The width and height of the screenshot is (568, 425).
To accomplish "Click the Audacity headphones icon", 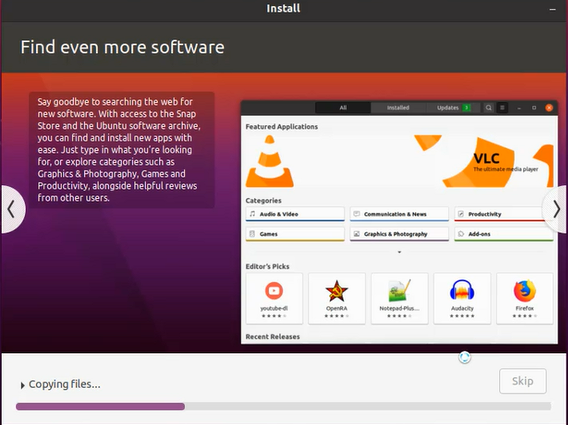I will (462, 290).
